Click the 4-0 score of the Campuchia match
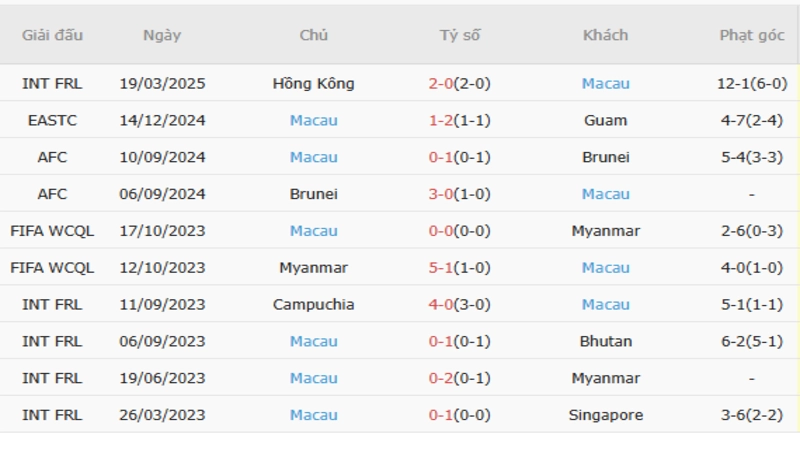The width and height of the screenshot is (800, 450). point(441,305)
